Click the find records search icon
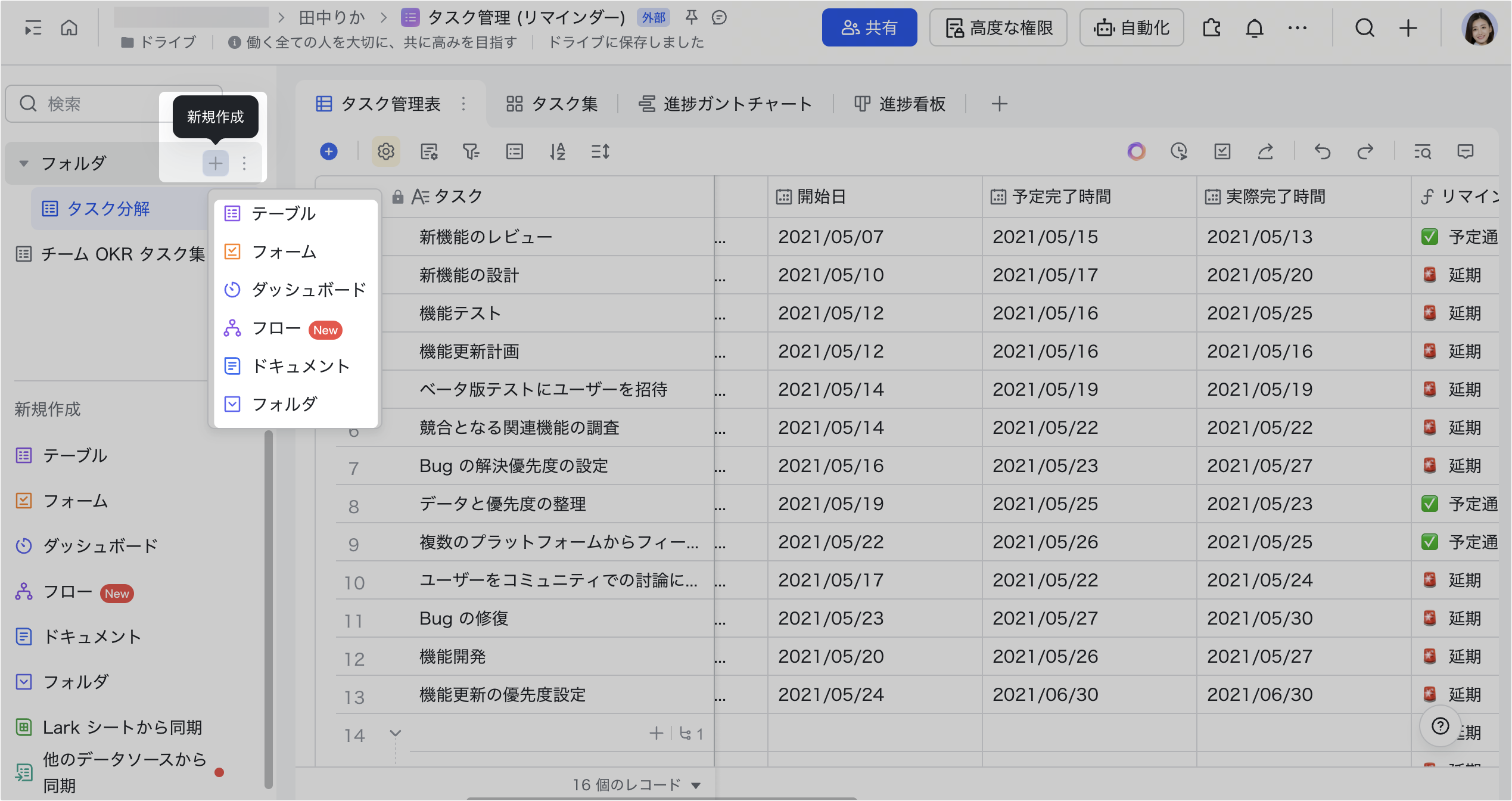 [x=1423, y=151]
